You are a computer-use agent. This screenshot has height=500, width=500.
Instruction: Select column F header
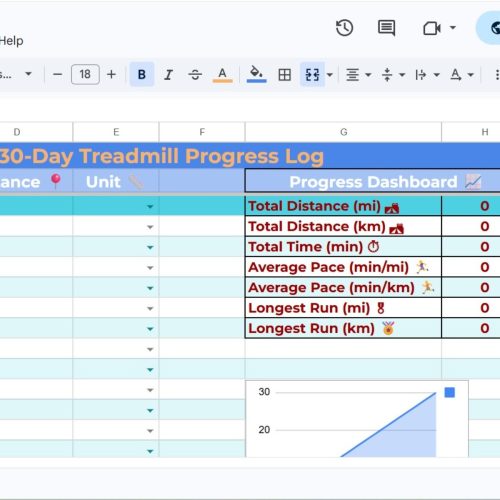pos(202,132)
